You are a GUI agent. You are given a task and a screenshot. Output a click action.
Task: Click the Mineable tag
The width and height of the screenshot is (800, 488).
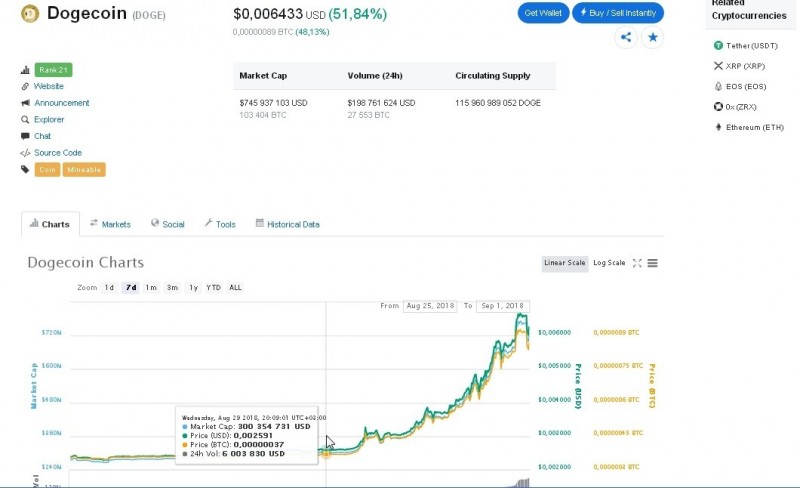(x=84, y=169)
